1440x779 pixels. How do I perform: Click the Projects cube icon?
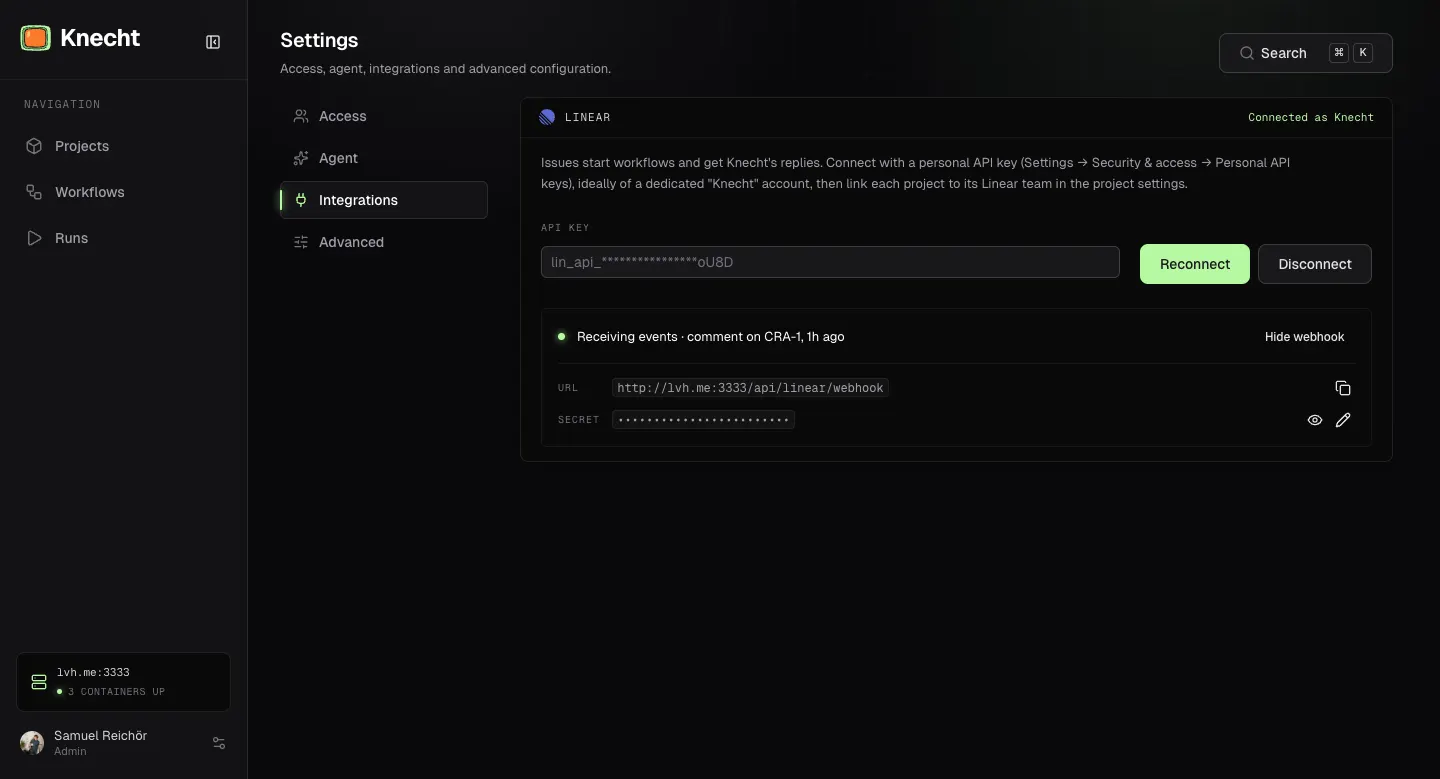pyautogui.click(x=34, y=146)
